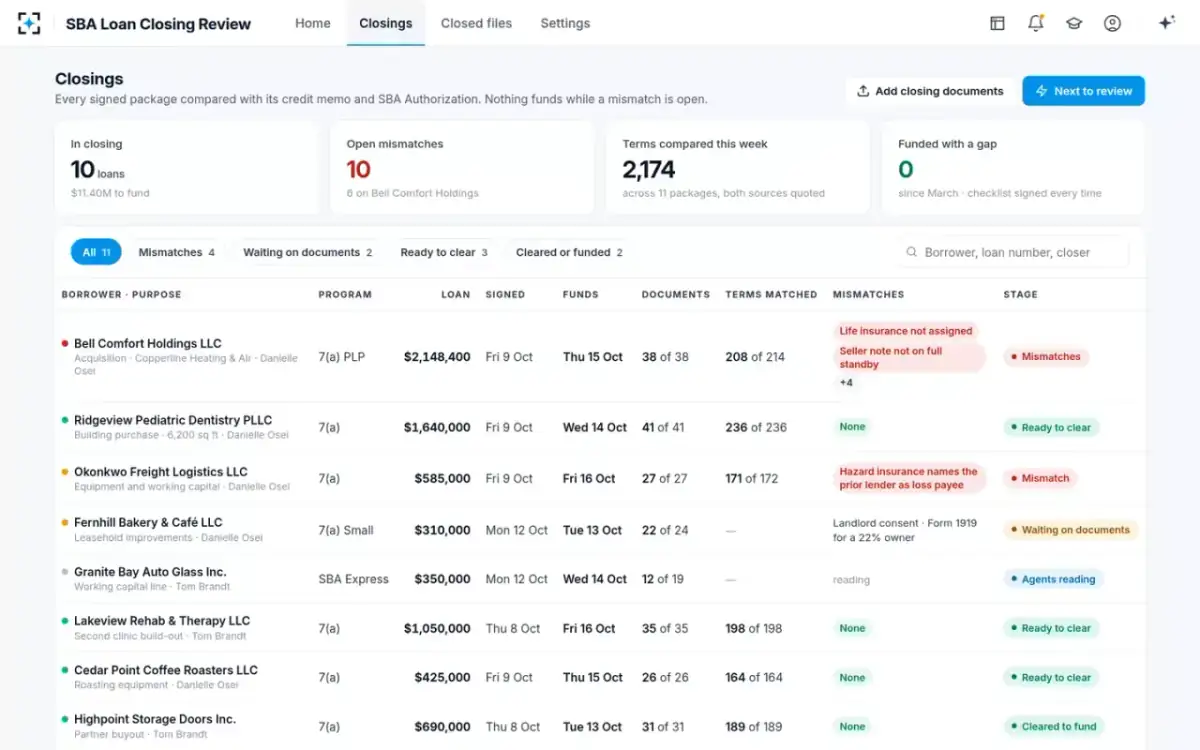1200x750 pixels.
Task: Click the Agents reading stage badge
Action: coord(1053,579)
